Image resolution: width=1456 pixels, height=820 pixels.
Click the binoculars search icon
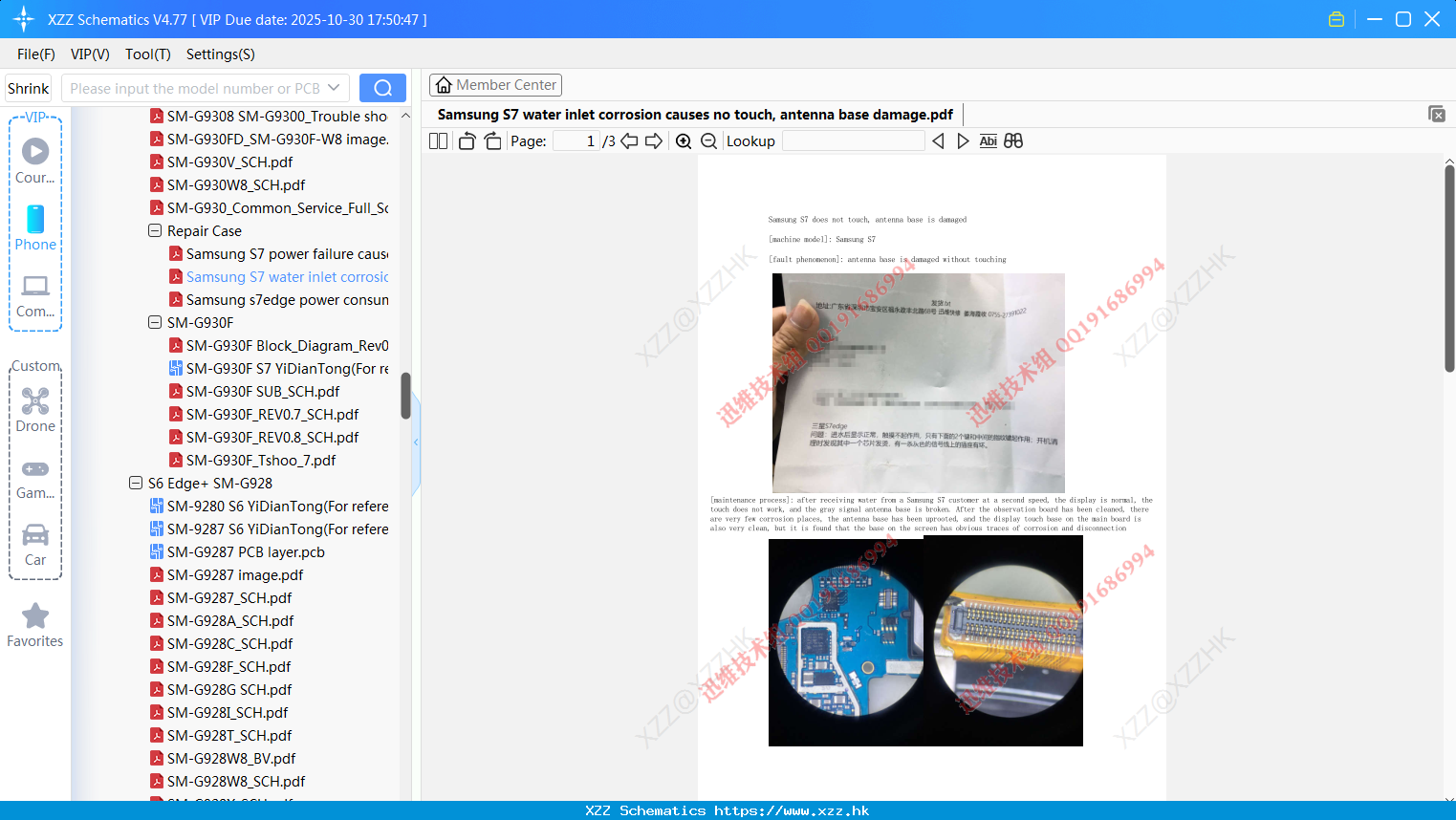tap(1013, 140)
